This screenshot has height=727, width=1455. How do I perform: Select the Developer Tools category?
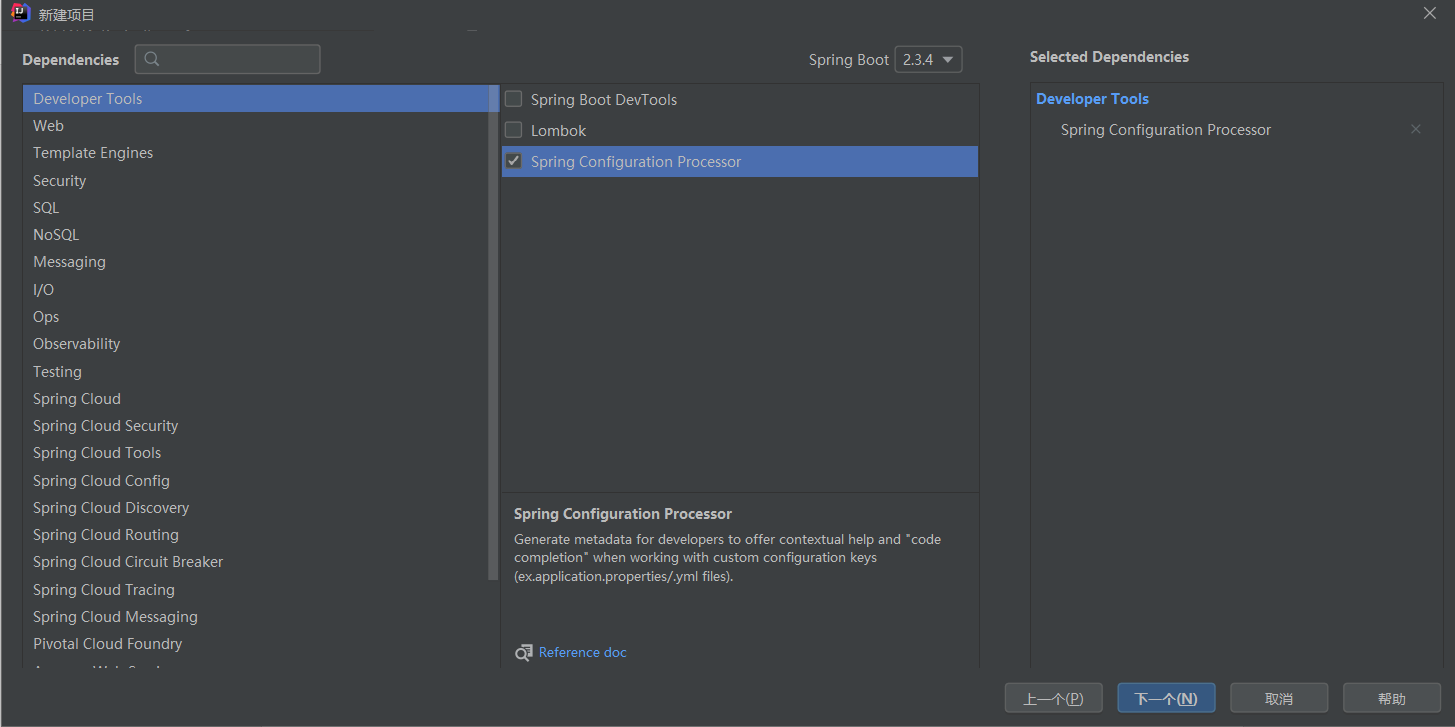[256, 98]
